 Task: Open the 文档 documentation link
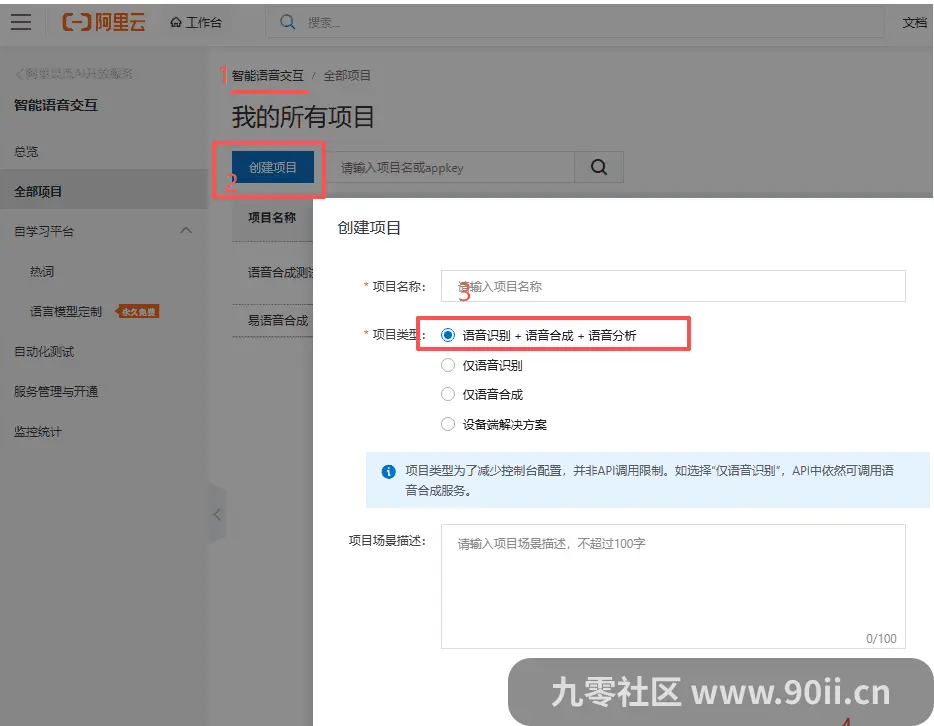point(914,23)
